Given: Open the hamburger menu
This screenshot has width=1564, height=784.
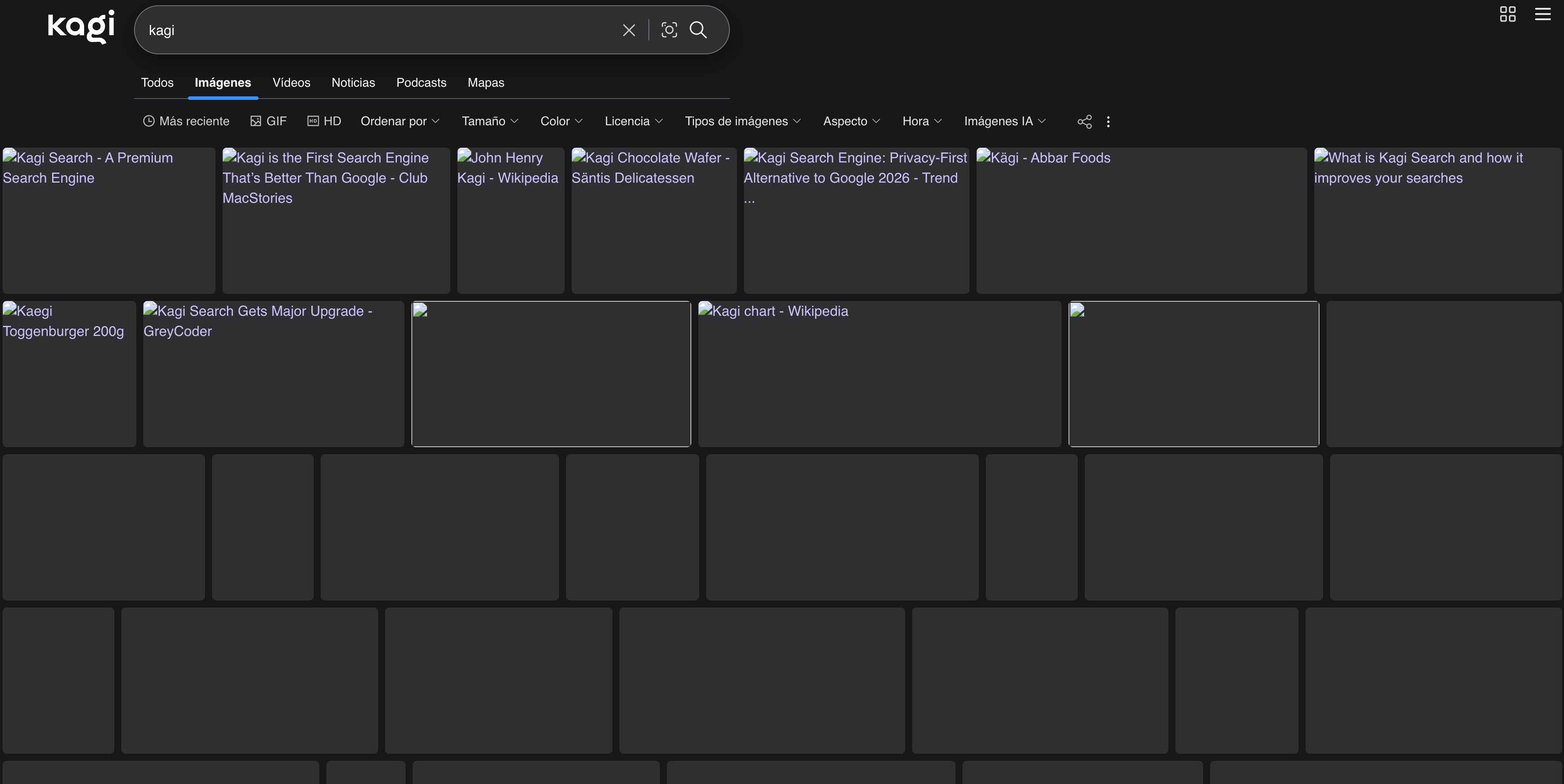Looking at the screenshot, I should pyautogui.click(x=1543, y=14).
